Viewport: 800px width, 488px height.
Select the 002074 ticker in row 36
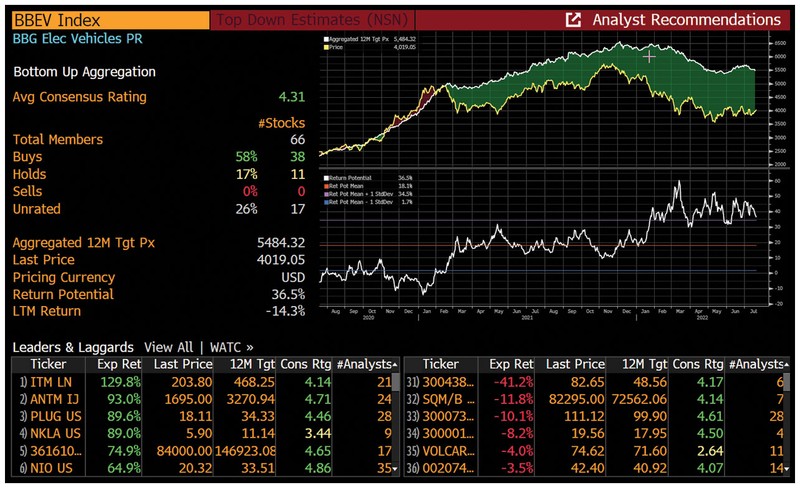click(448, 468)
